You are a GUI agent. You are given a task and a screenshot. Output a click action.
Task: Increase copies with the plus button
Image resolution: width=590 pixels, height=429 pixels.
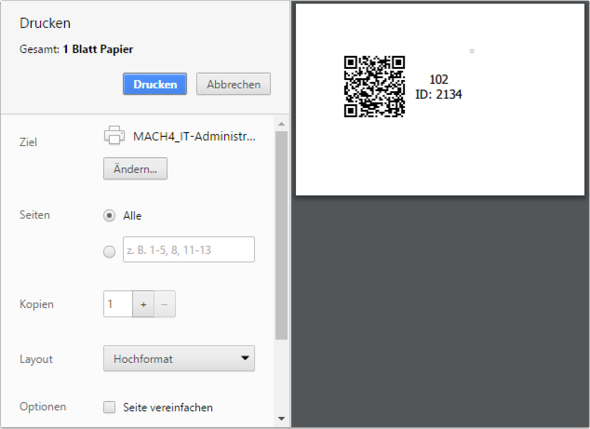pyautogui.click(x=143, y=304)
